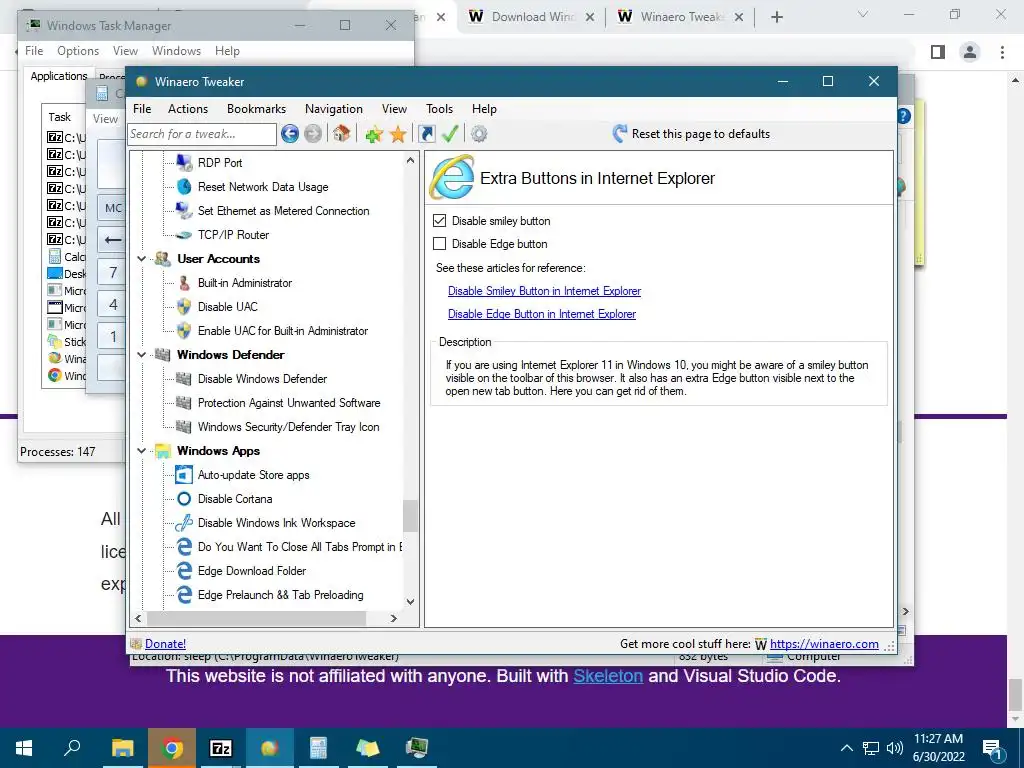Select TCP/IP Router tree item
The width and height of the screenshot is (1024, 768).
click(x=233, y=235)
